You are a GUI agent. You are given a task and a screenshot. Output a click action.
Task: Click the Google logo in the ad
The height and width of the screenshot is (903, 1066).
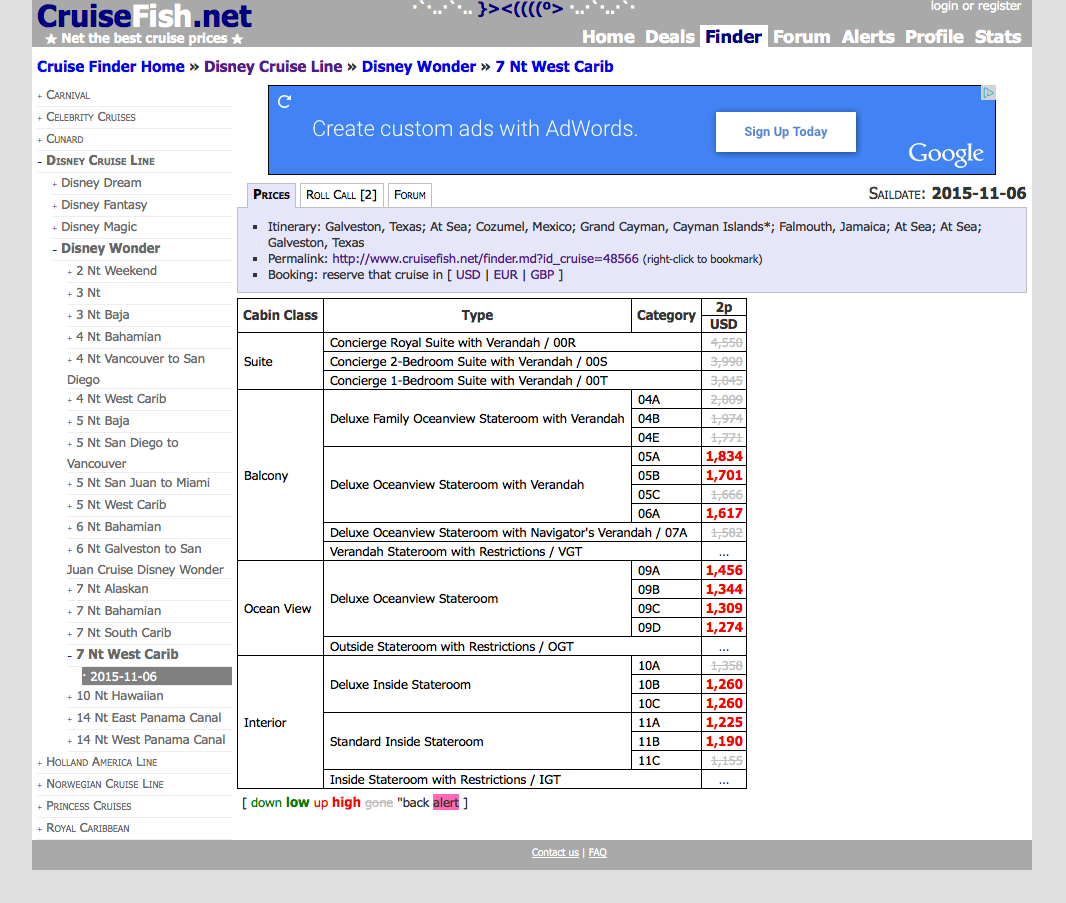pos(946,154)
